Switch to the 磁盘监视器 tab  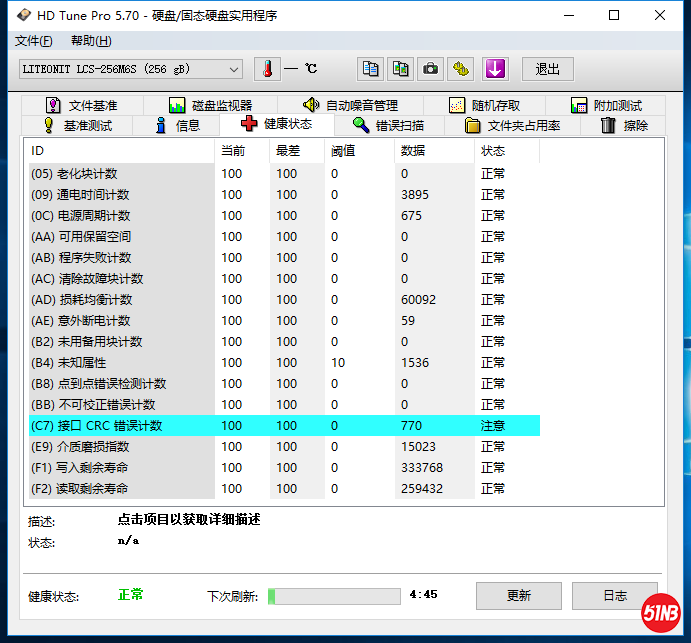210,105
